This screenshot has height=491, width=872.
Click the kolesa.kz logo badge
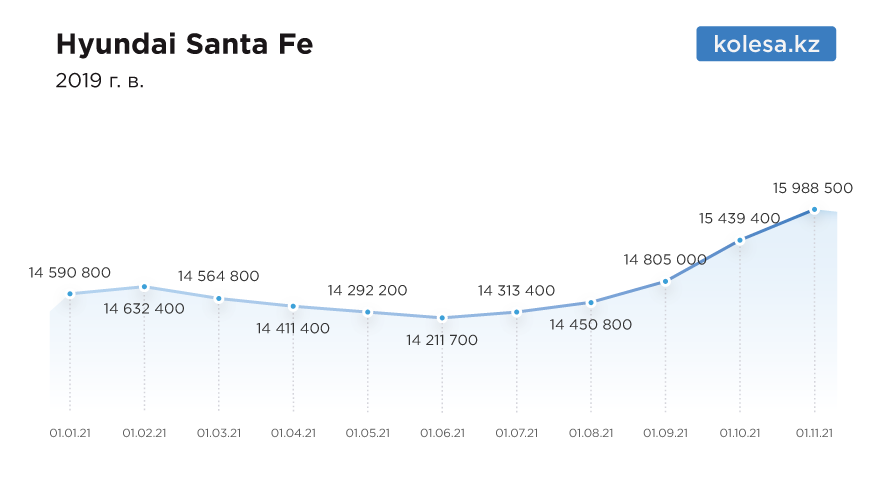click(x=766, y=43)
